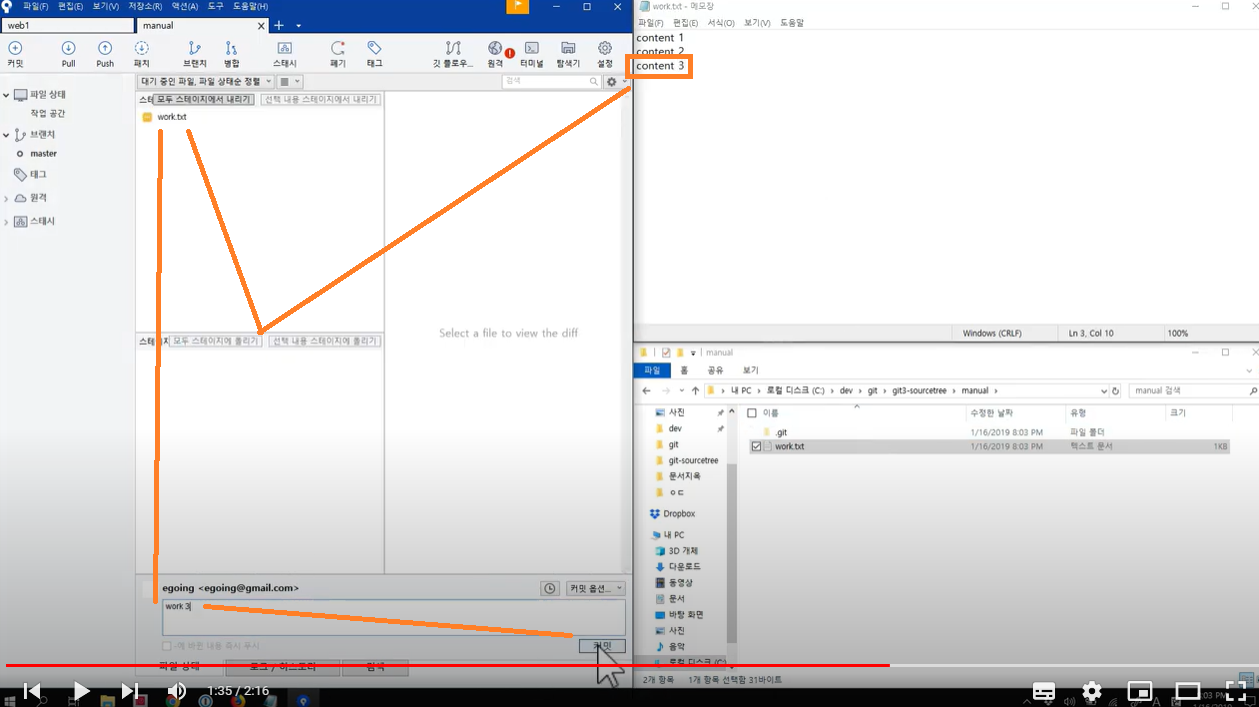Expand the Remotes (원격) section
Screen dimensions: 1259x707
[x=6, y=198]
